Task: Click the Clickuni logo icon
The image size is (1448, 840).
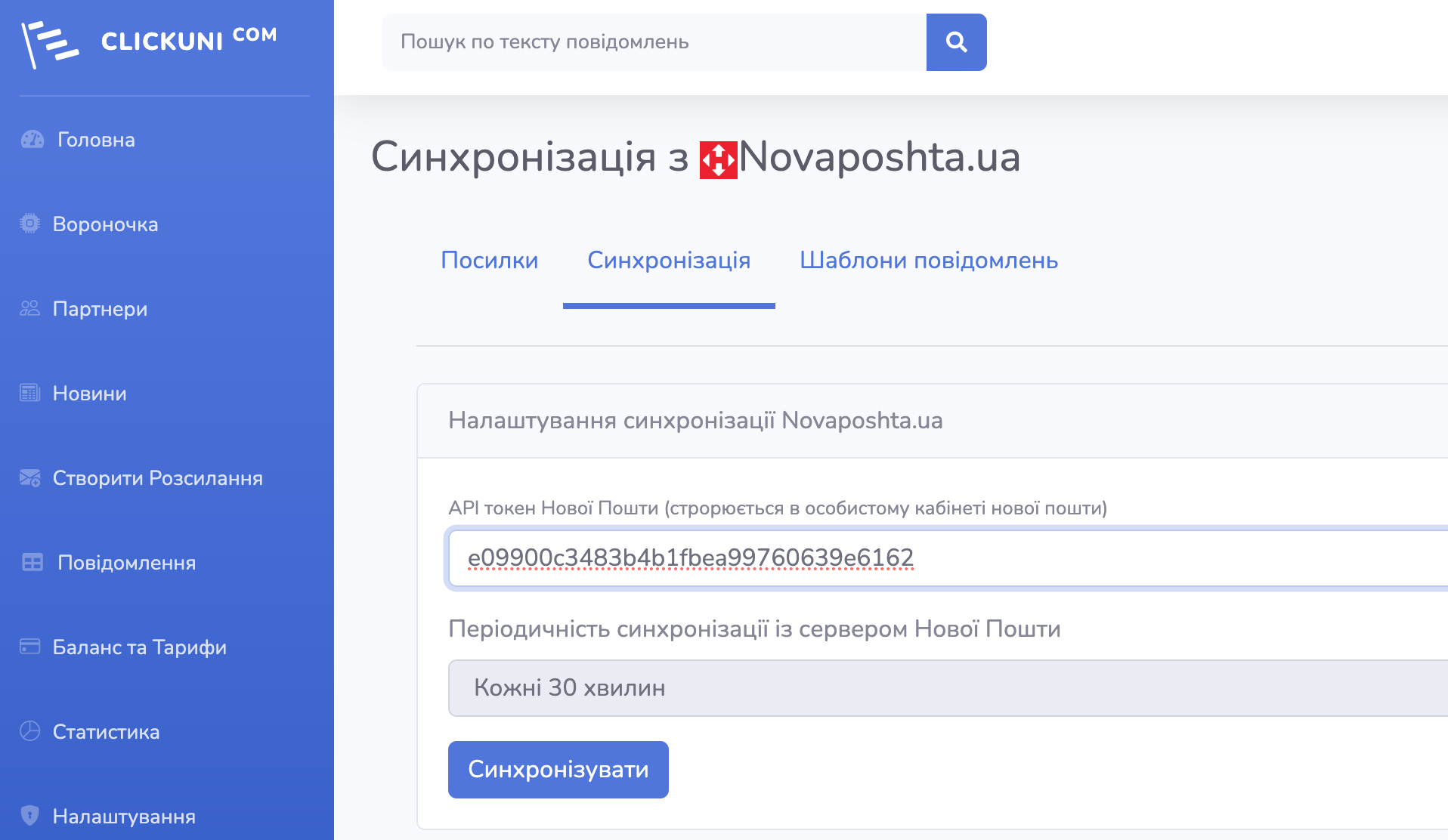Action: [50, 43]
